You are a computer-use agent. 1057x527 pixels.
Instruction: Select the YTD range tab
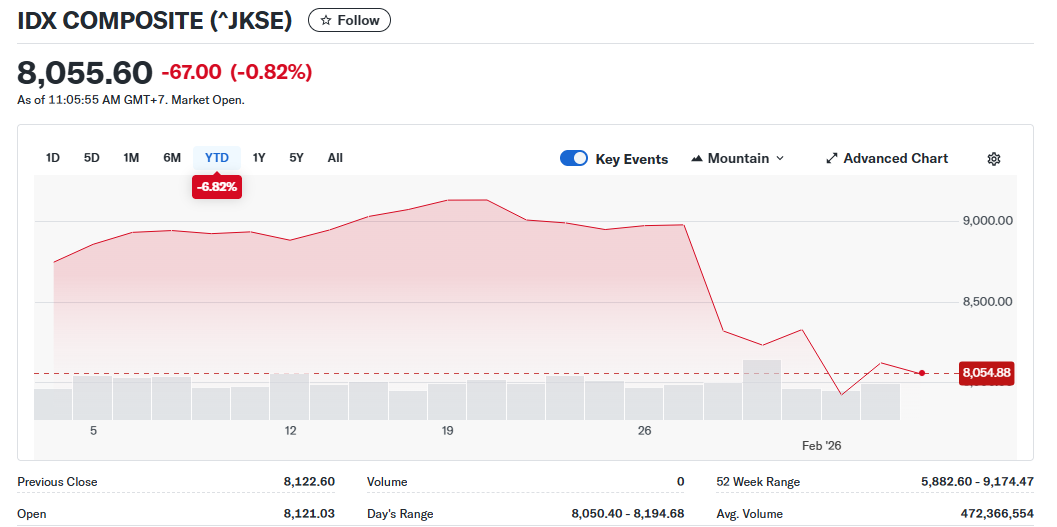217,158
